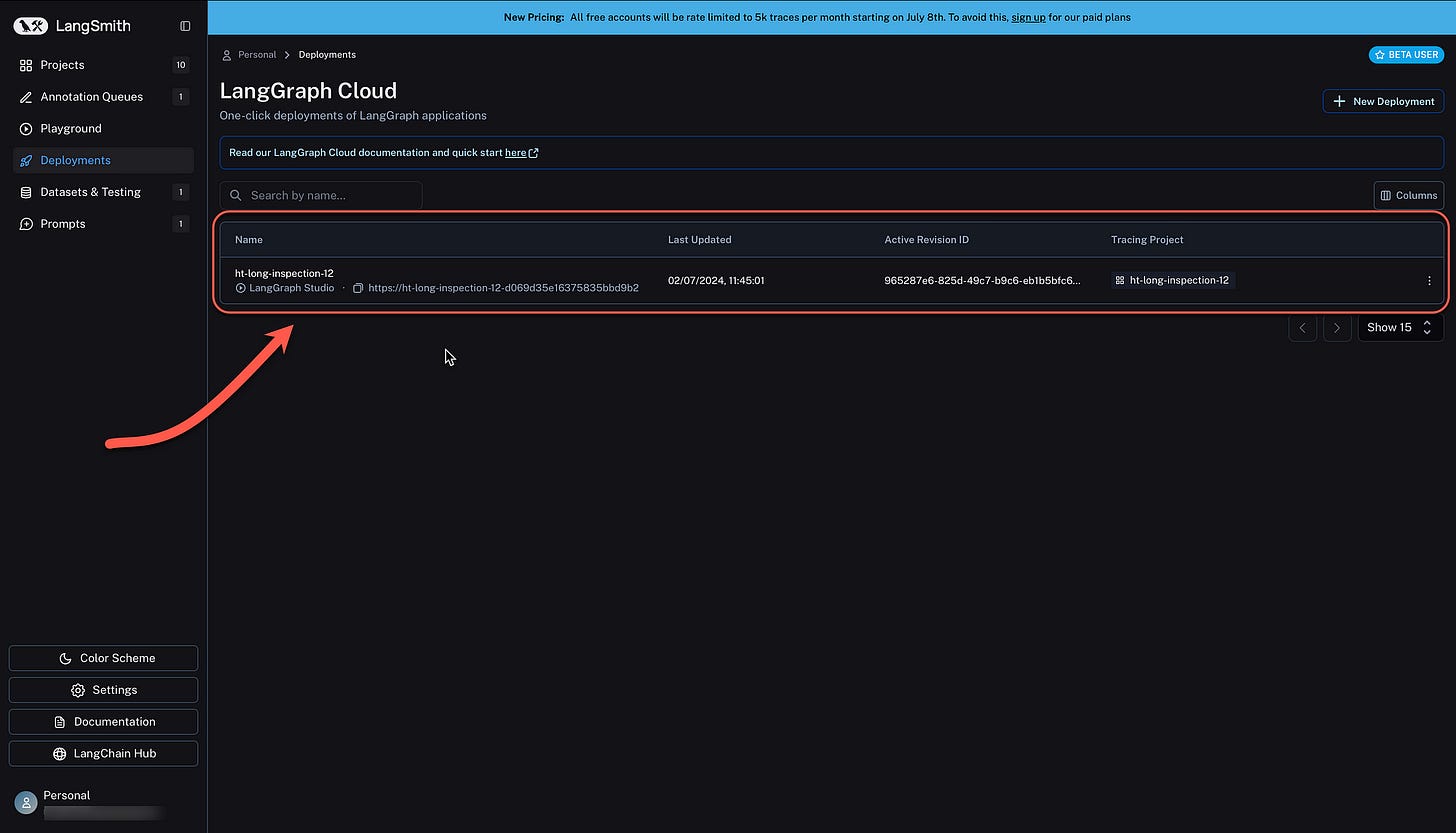Click the LangGraph Studio play icon
The height and width of the screenshot is (833, 1456).
241,288
